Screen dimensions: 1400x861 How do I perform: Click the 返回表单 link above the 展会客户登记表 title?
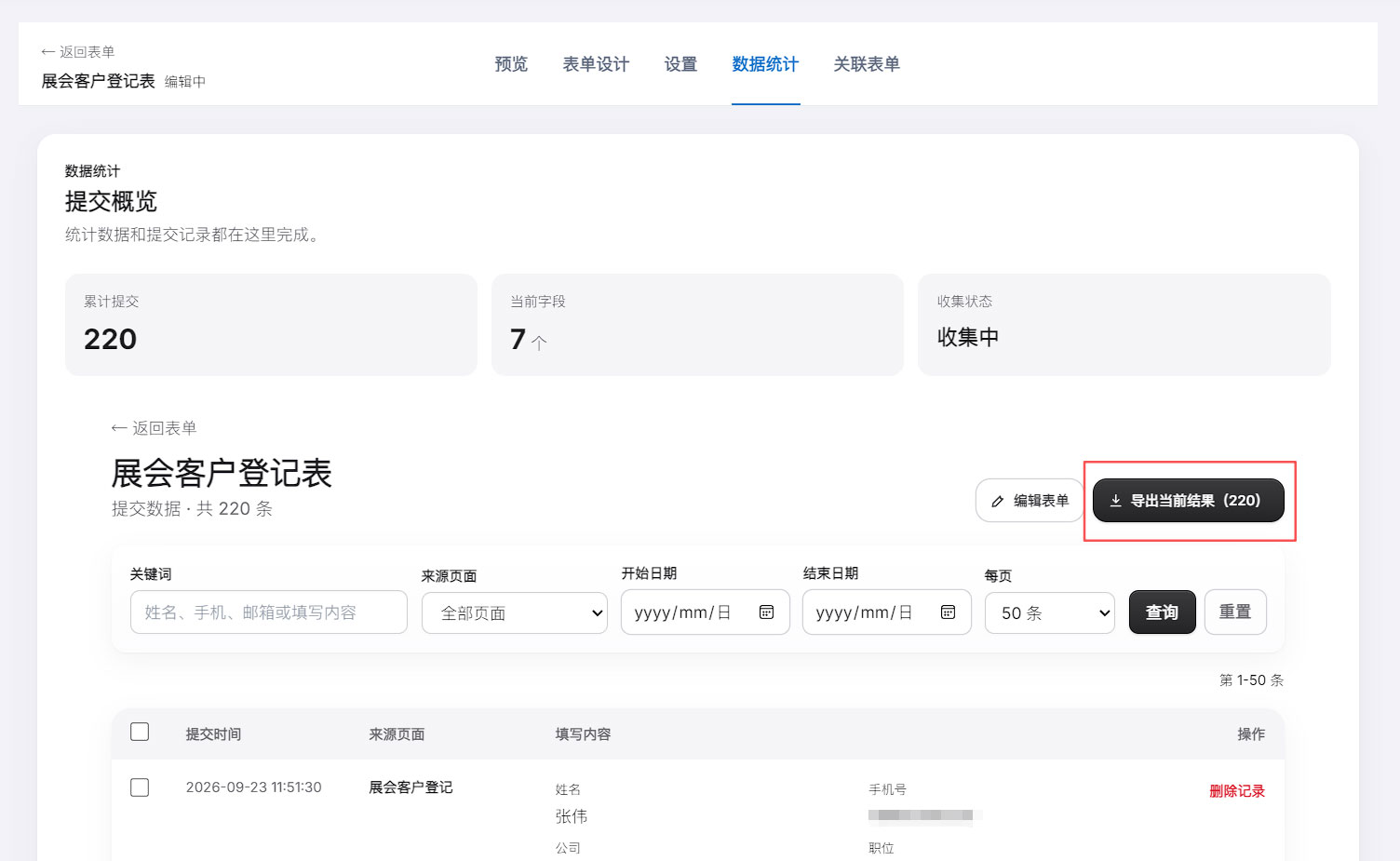click(155, 428)
